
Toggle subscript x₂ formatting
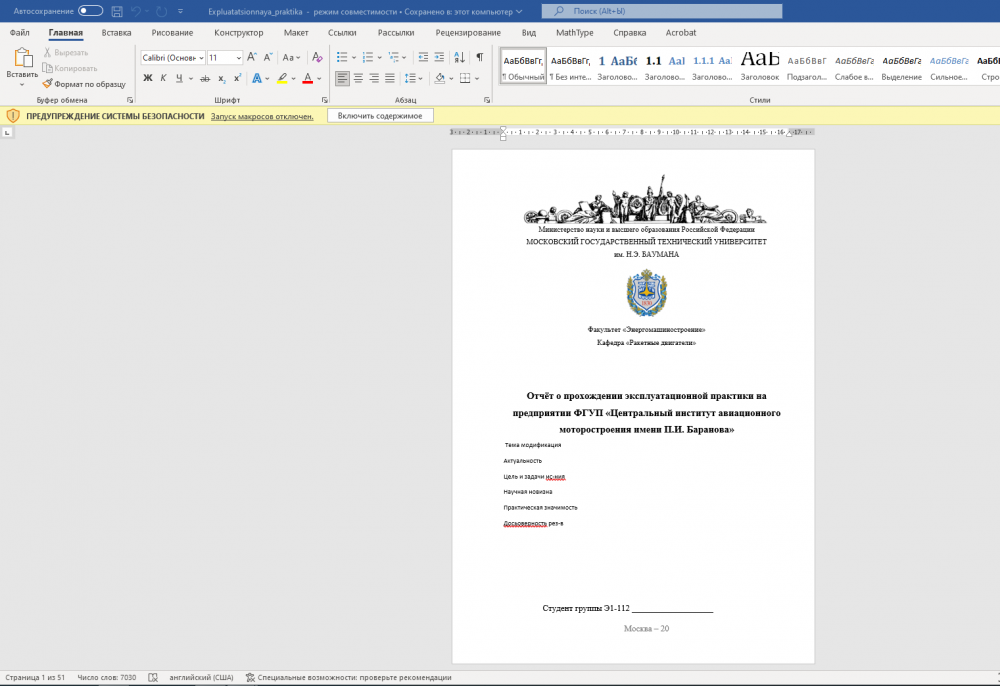(221, 78)
